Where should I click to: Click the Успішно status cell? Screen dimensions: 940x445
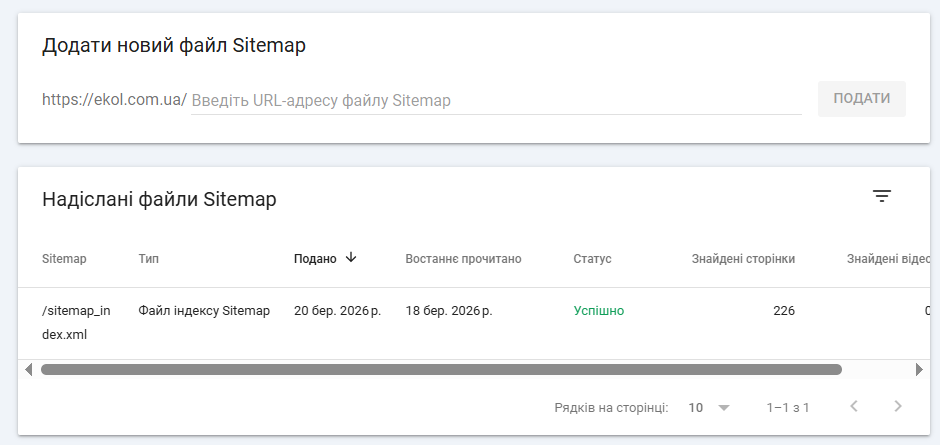click(x=598, y=311)
